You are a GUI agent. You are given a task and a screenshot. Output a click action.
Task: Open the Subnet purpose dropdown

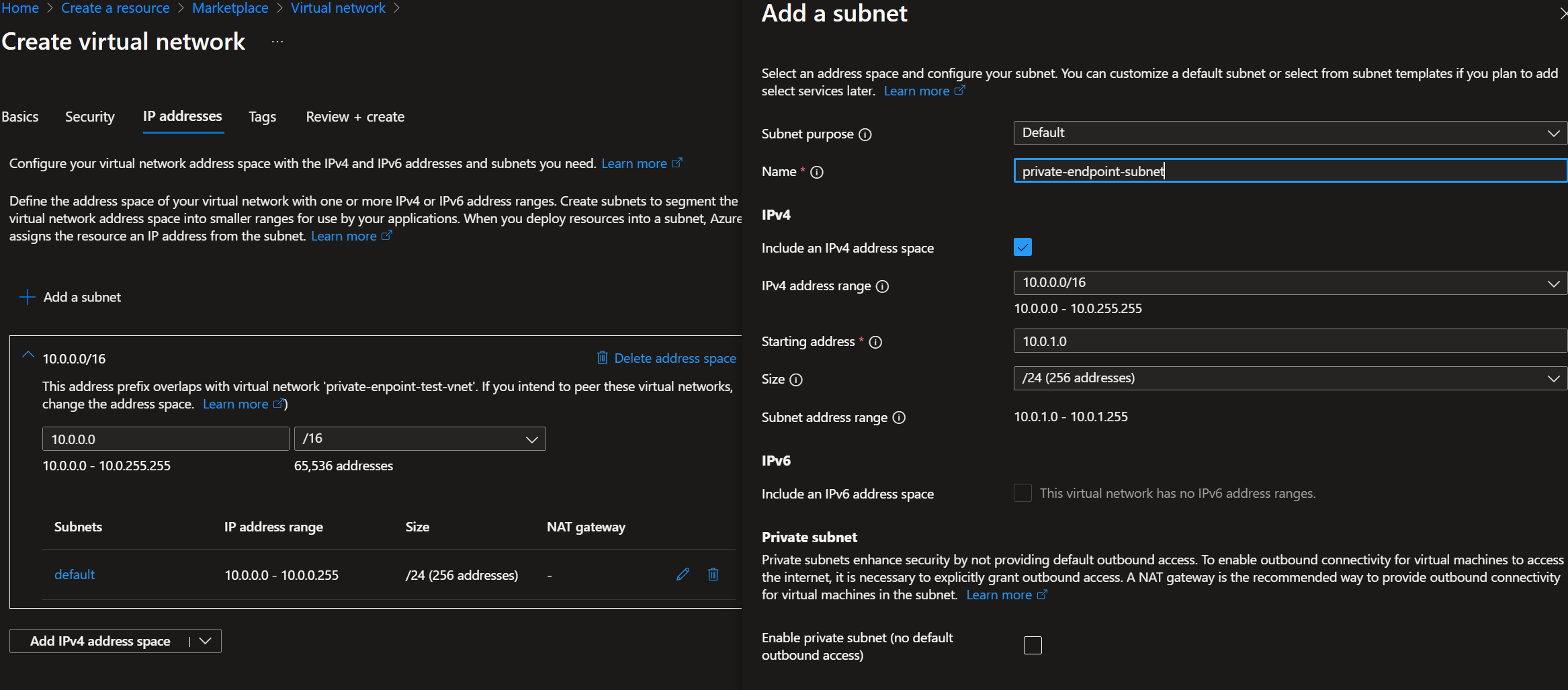coord(1290,133)
